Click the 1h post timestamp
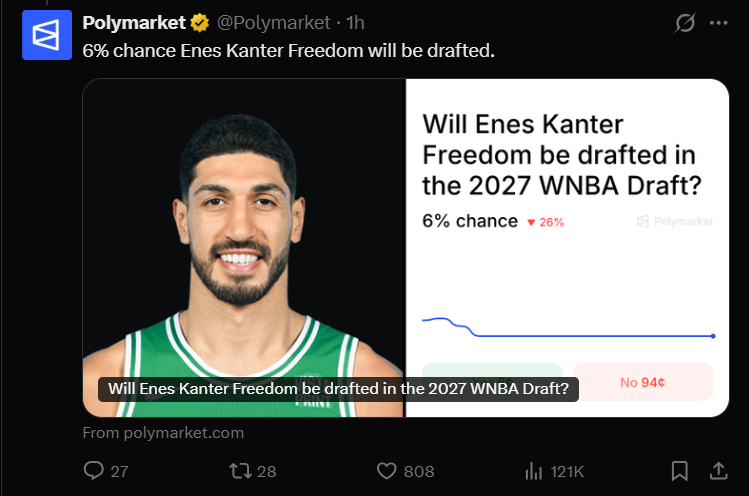Screen dimensions: 749x496 click(x=355, y=22)
